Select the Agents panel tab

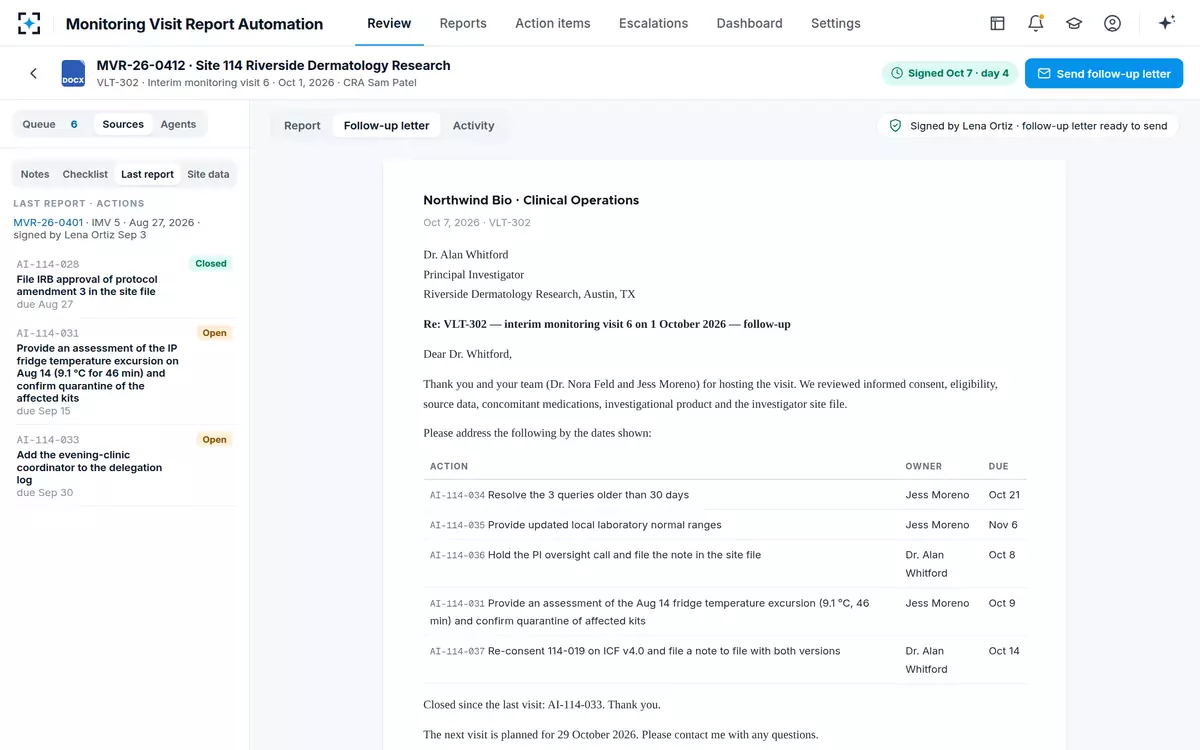(178, 124)
